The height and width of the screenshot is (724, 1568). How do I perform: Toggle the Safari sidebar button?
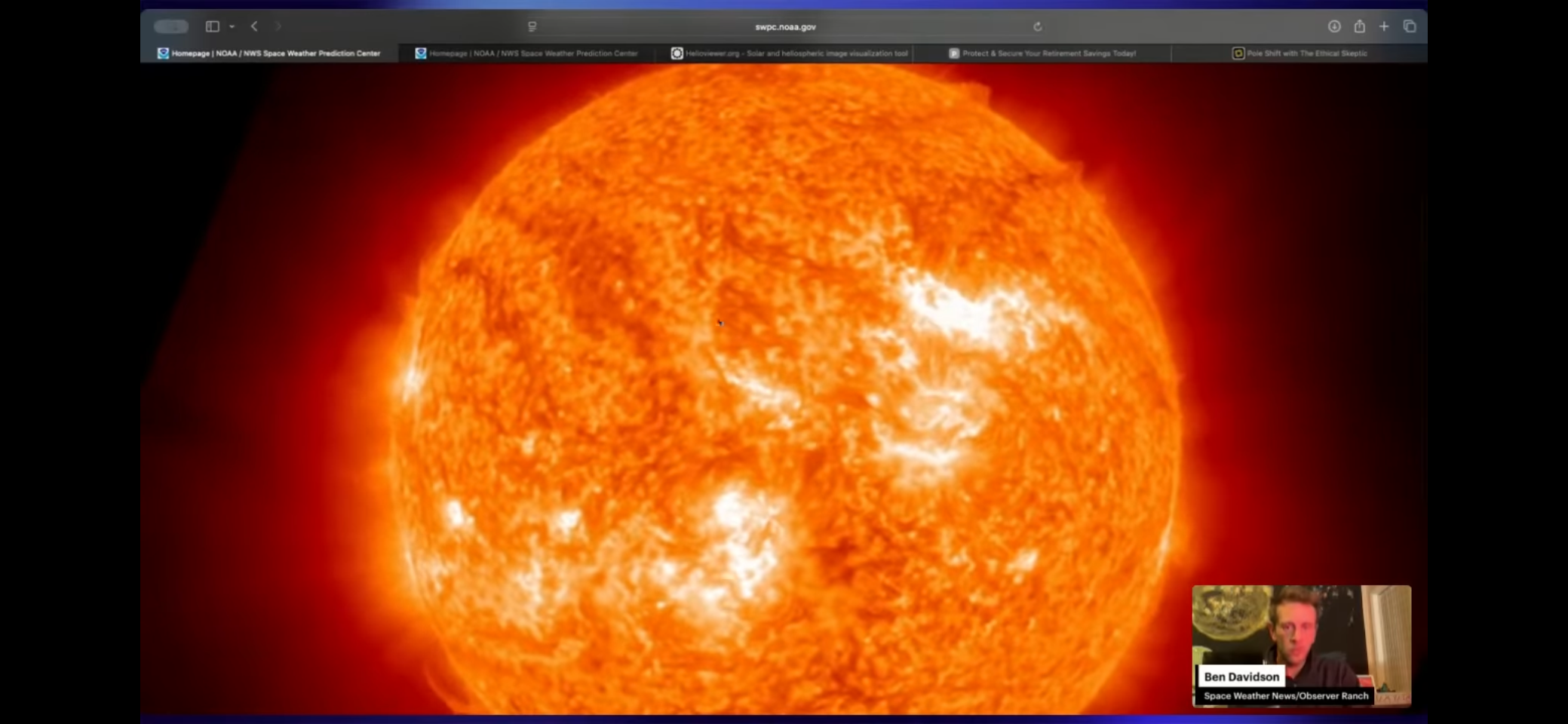pos(212,26)
